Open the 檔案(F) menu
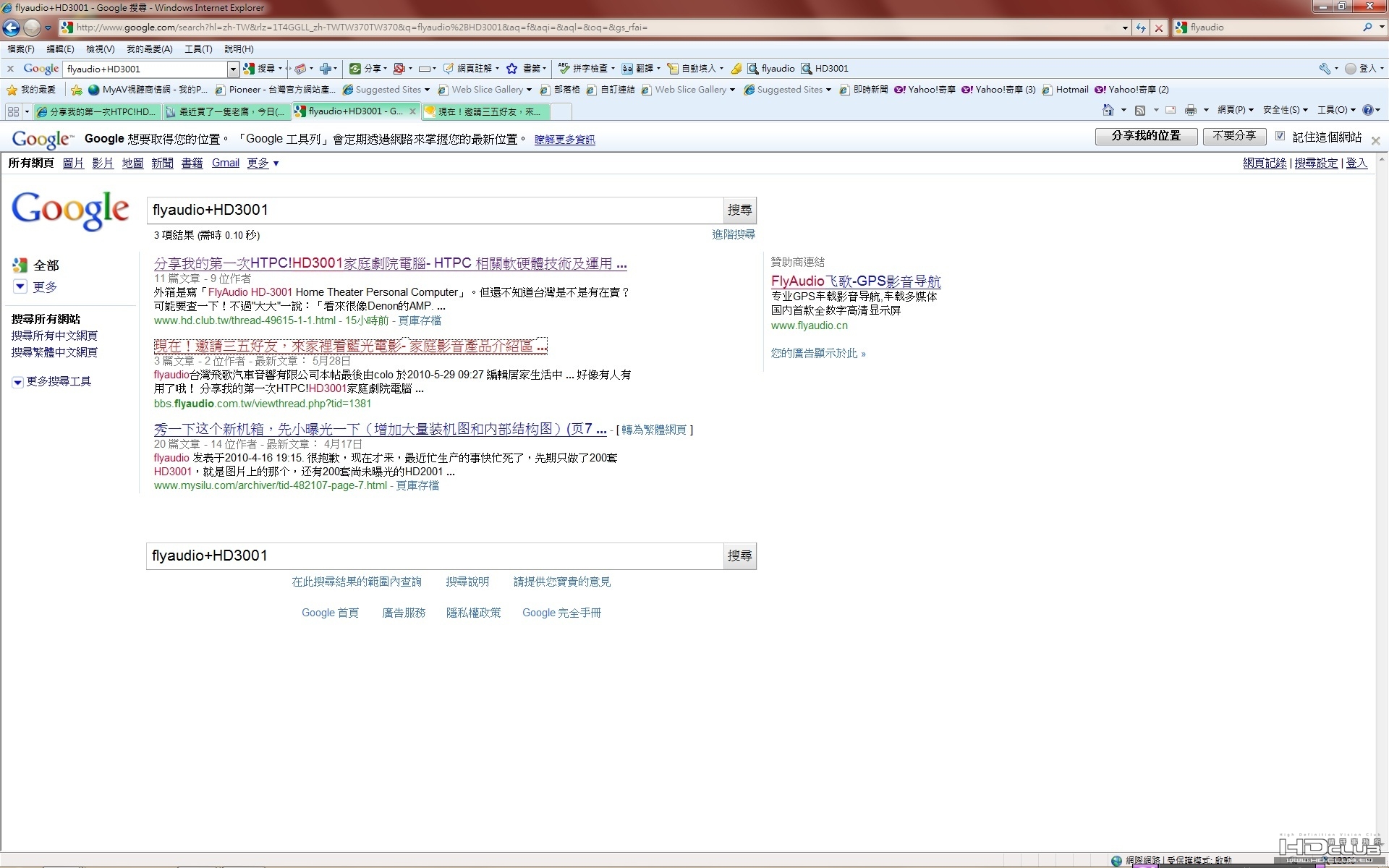 pyautogui.click(x=21, y=48)
